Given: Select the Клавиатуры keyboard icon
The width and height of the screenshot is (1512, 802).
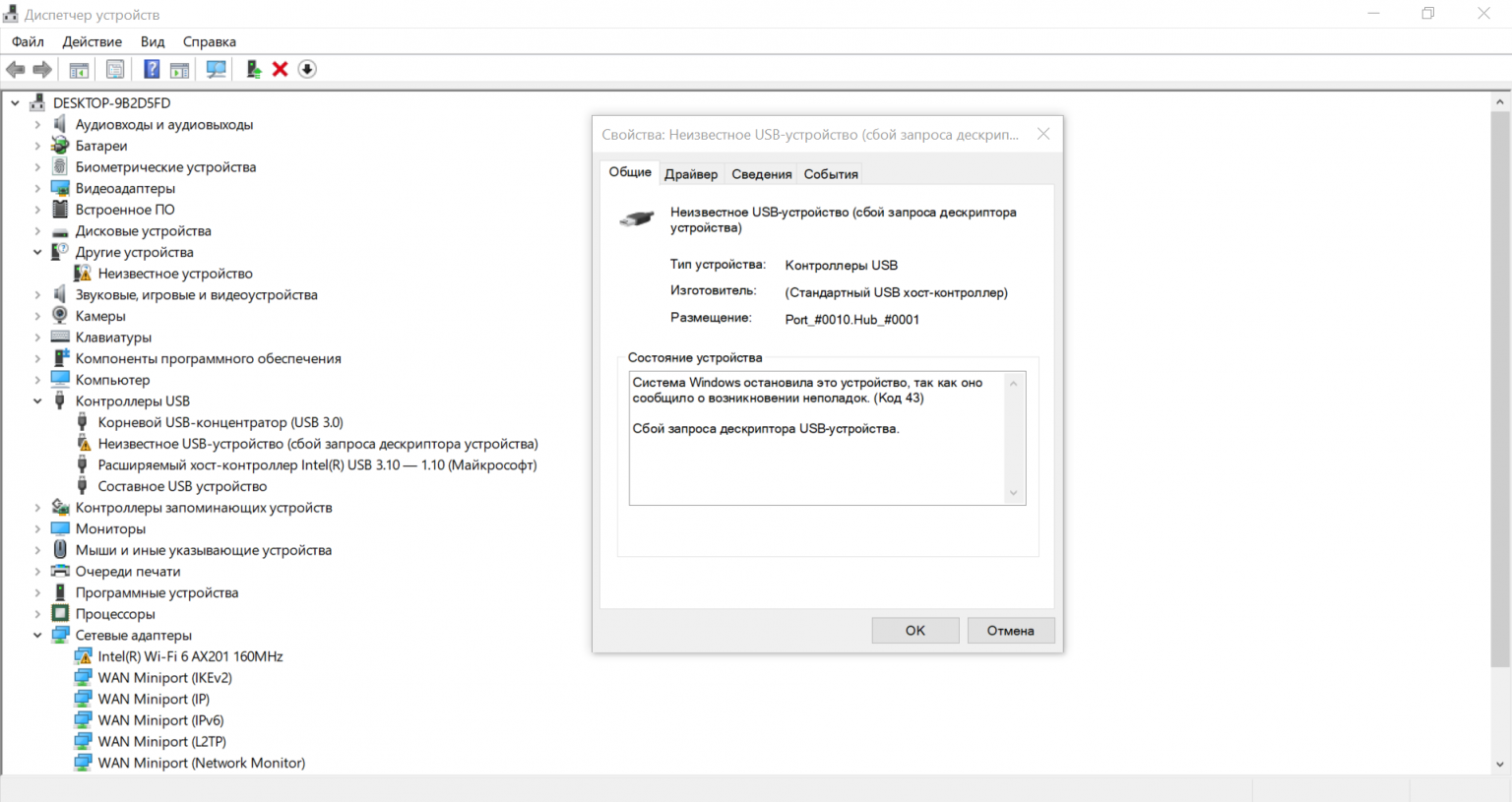Looking at the screenshot, I should coord(60,337).
